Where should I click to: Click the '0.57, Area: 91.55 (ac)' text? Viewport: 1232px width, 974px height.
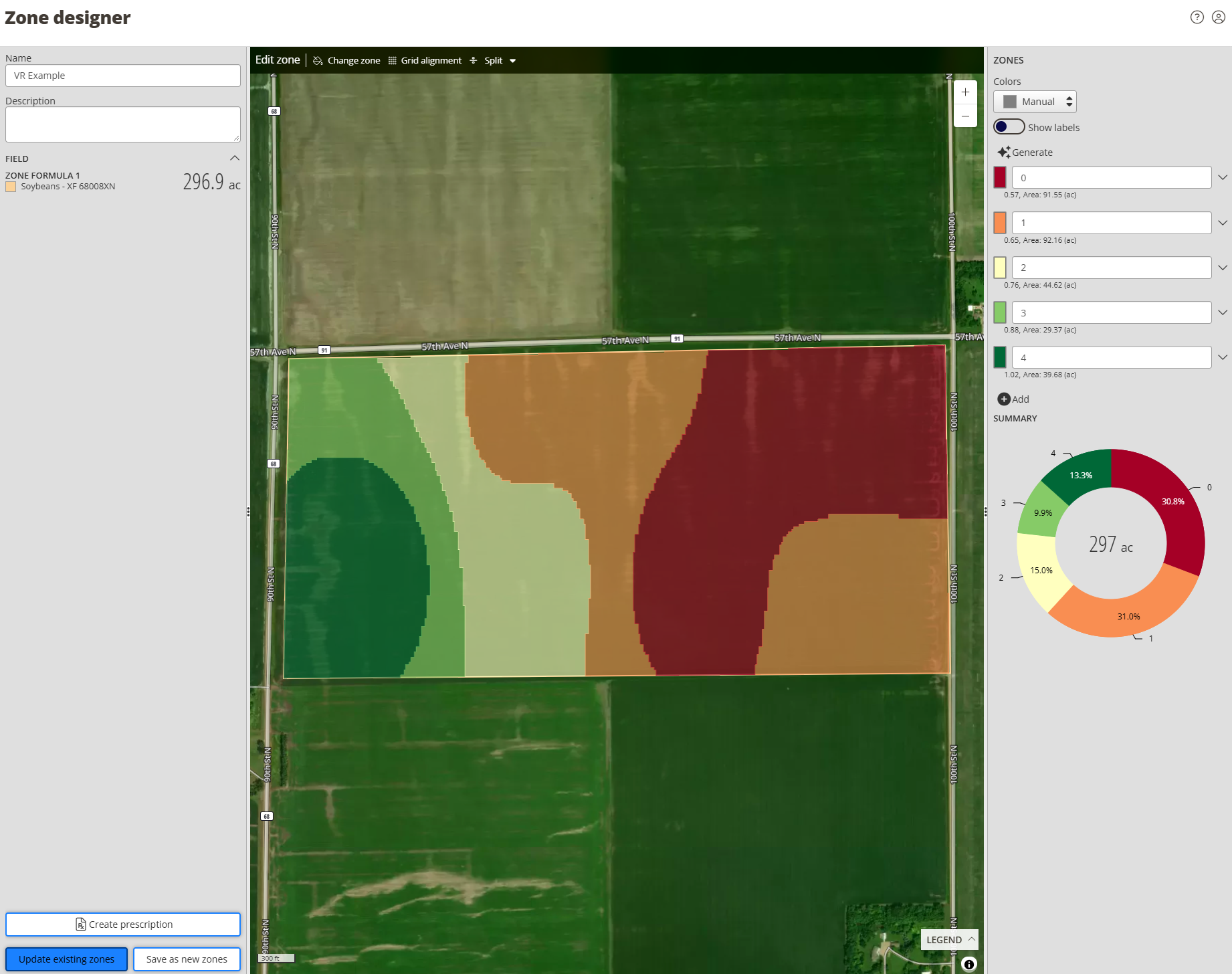[x=1040, y=195]
